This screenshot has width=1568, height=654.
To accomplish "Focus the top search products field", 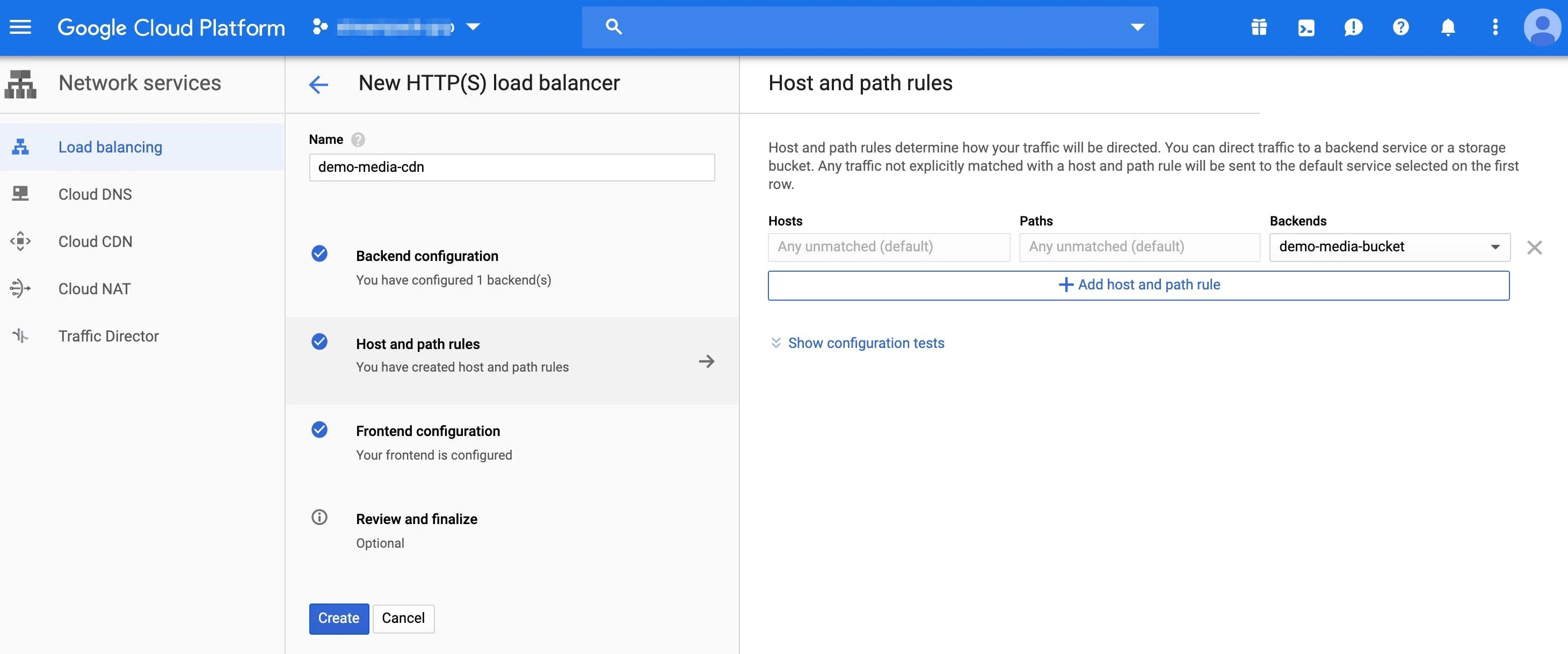I will [x=870, y=27].
